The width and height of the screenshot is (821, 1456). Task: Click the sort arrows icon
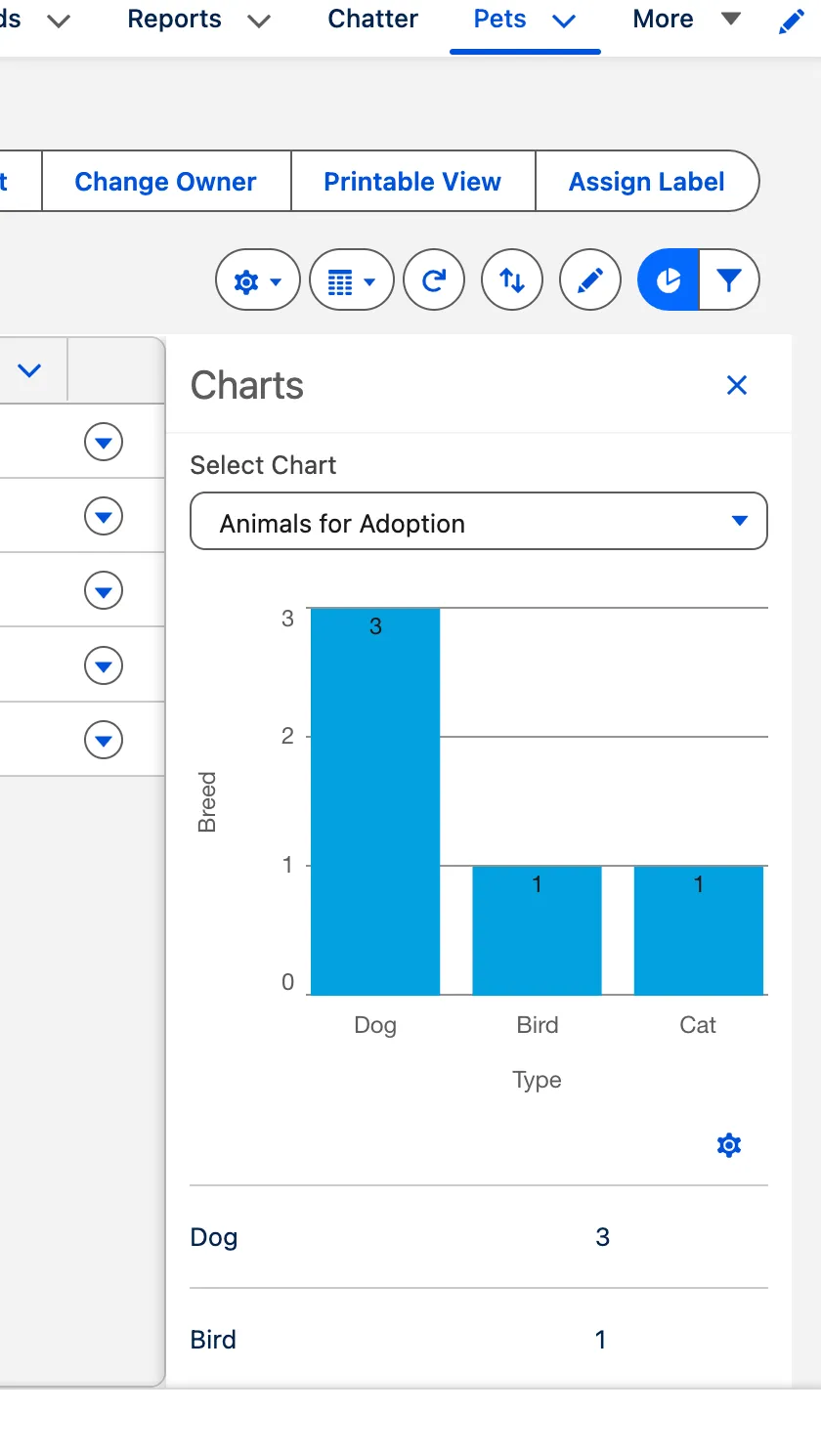click(x=512, y=281)
